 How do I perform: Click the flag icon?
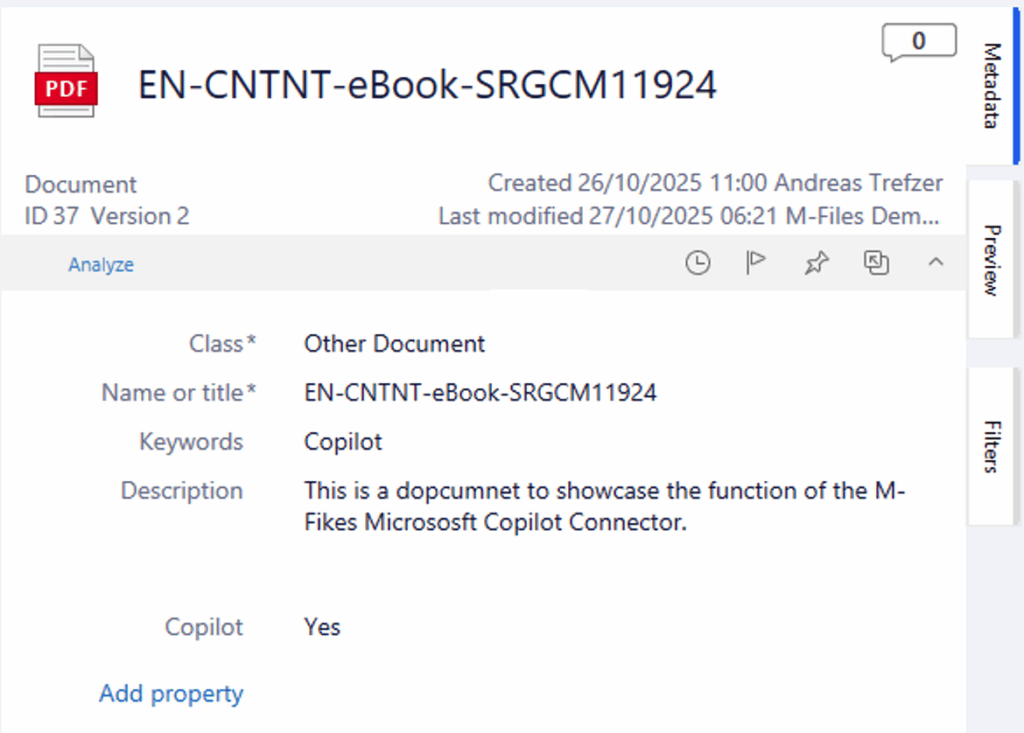(756, 263)
